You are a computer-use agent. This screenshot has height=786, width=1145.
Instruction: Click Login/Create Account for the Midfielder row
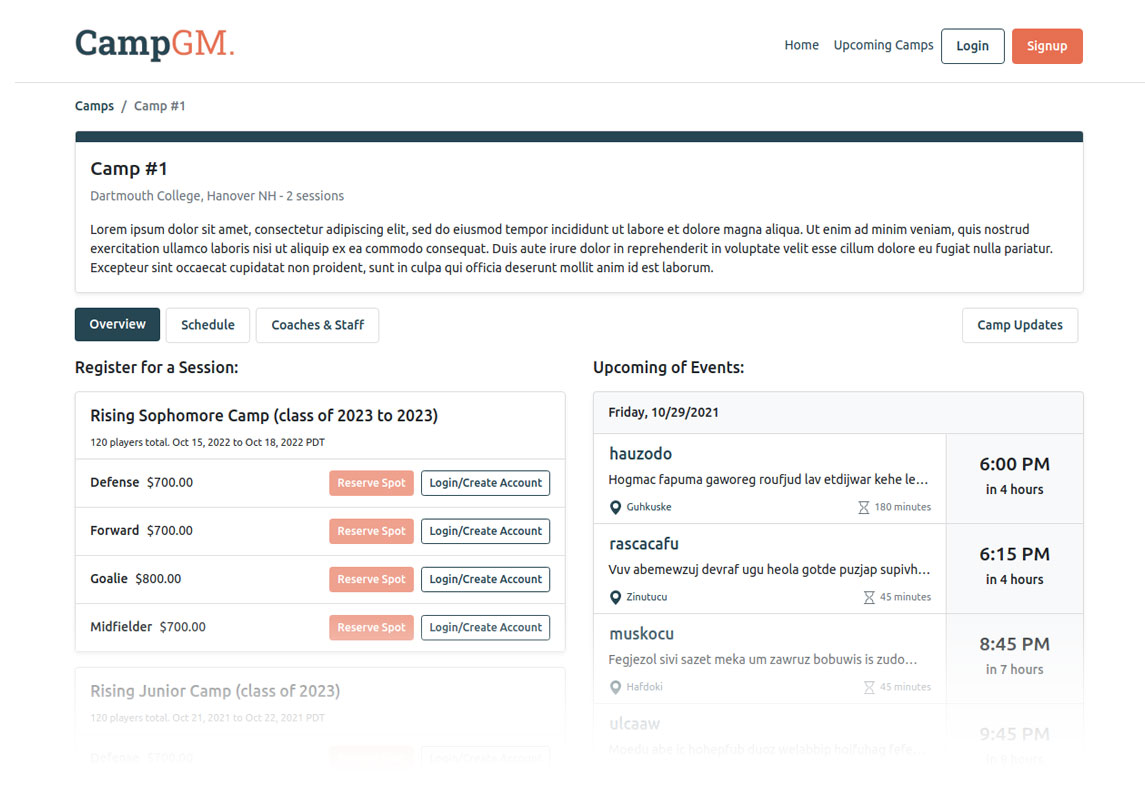click(x=485, y=628)
